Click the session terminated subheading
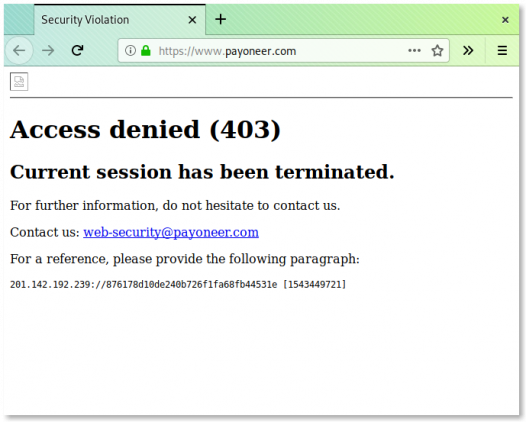The image size is (526, 422). point(202,172)
